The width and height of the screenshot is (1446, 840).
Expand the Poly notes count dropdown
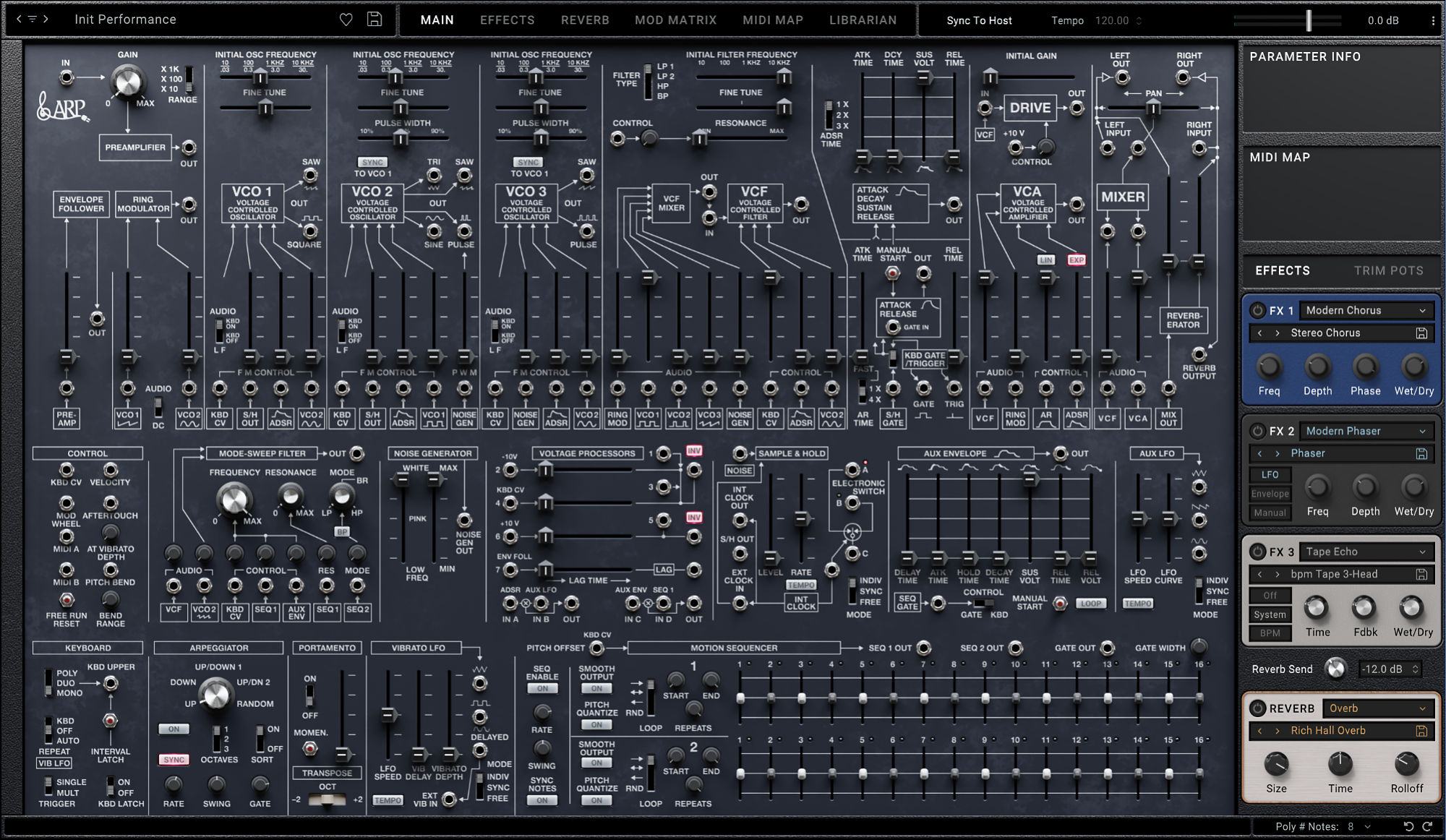click(1367, 826)
